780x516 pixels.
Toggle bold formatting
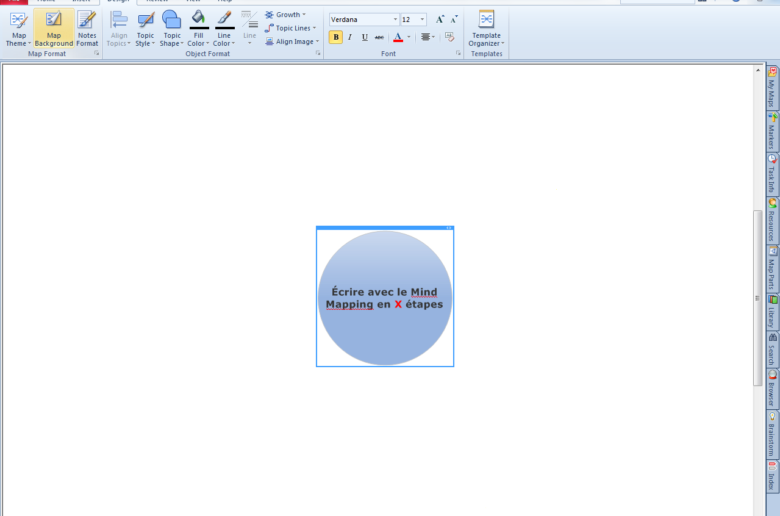click(x=336, y=37)
